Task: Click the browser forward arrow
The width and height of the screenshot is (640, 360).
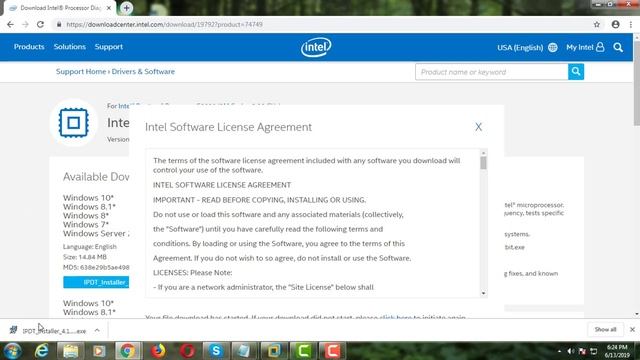Action: 25,24
